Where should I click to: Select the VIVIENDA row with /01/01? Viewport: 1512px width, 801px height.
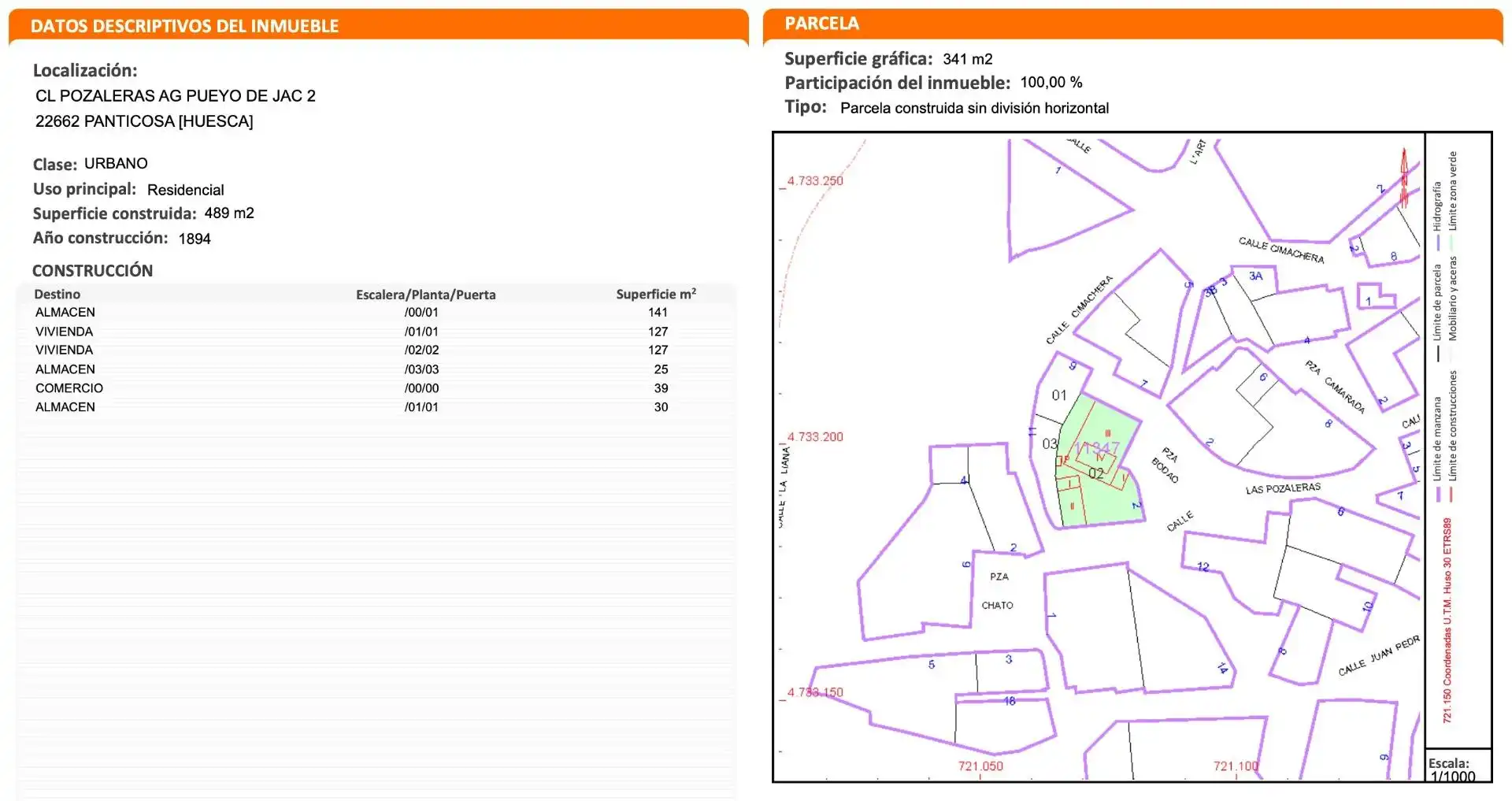(376, 332)
